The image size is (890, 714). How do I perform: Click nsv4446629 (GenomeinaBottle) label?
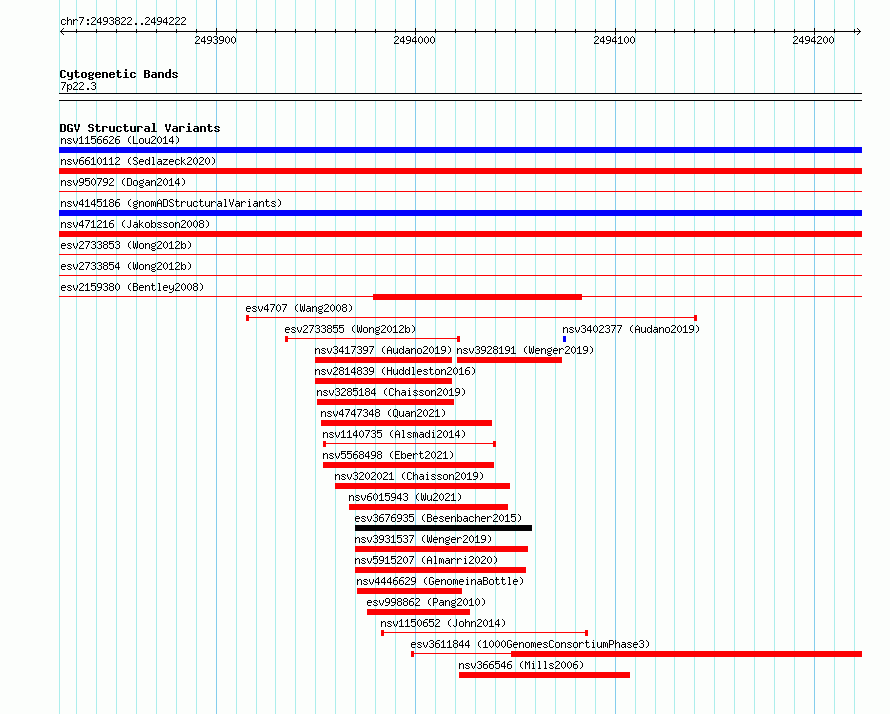click(440, 581)
